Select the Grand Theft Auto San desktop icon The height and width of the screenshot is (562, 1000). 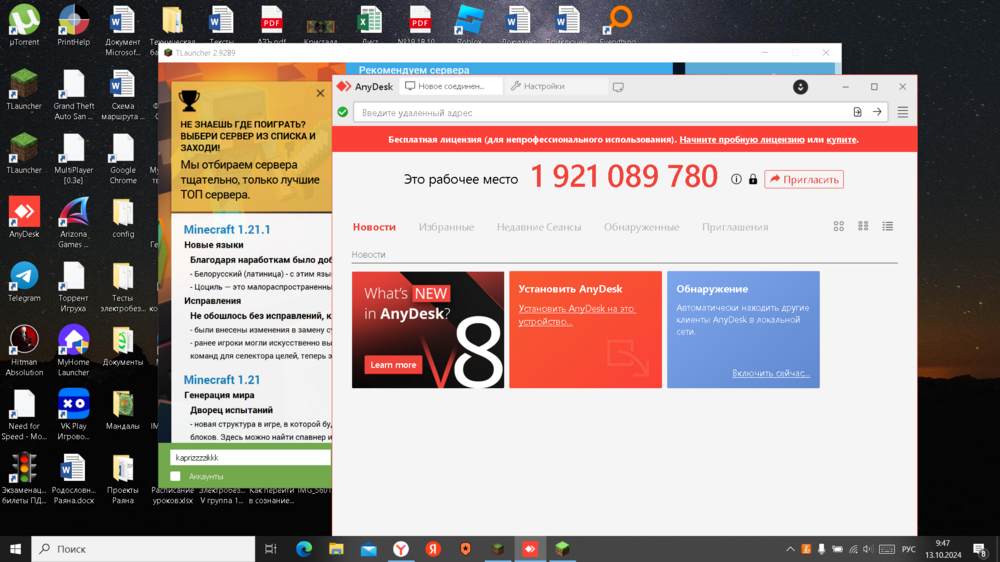pos(73,95)
